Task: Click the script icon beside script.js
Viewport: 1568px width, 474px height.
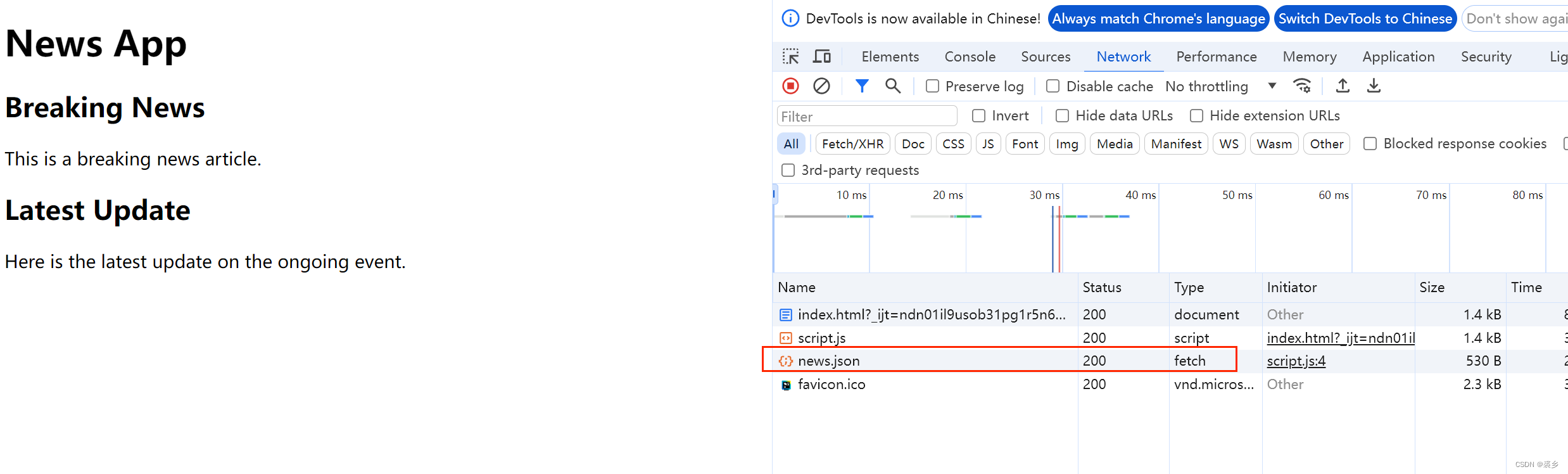Action: pos(786,338)
